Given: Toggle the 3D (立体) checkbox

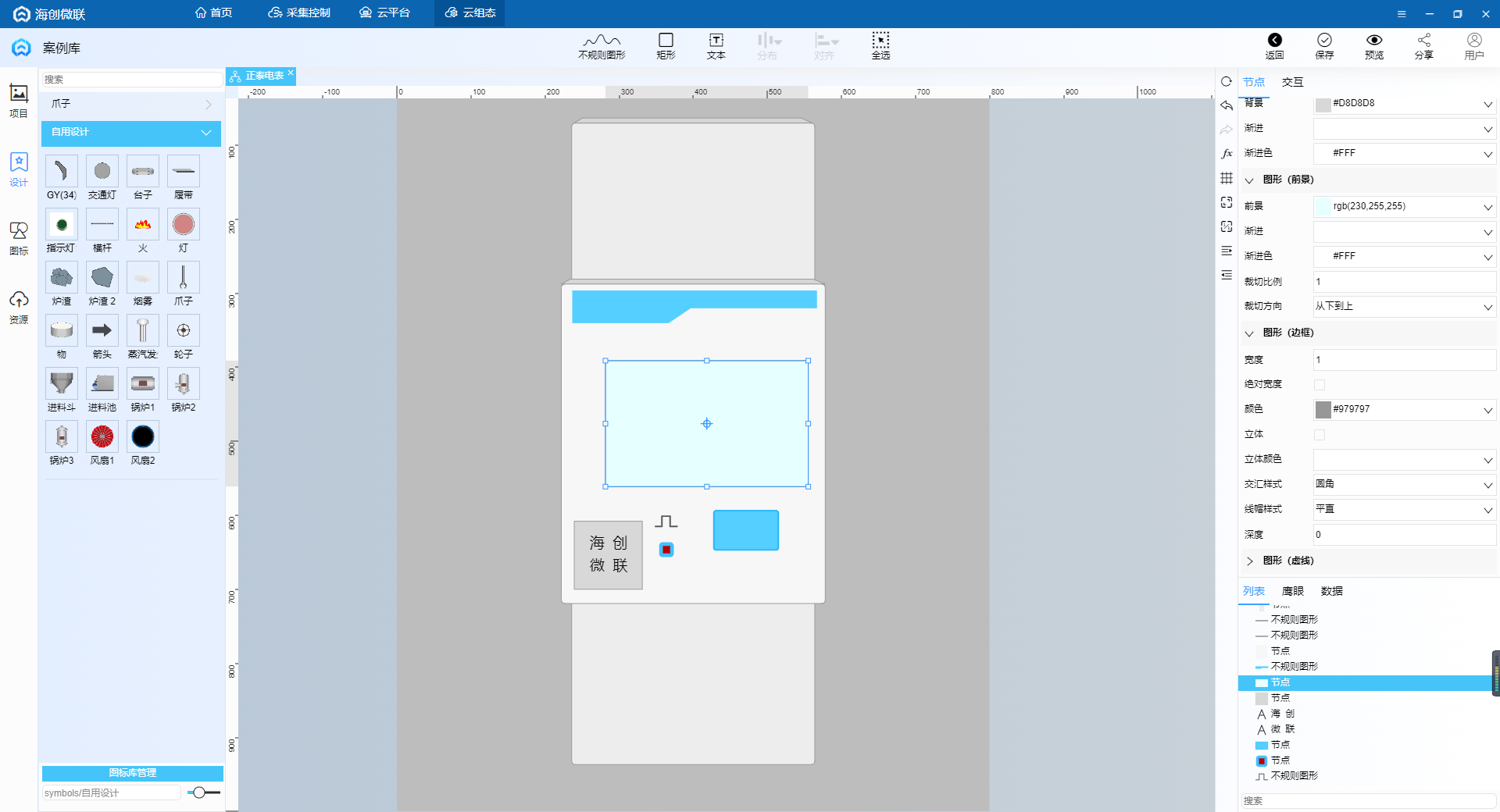Looking at the screenshot, I should point(1320,434).
